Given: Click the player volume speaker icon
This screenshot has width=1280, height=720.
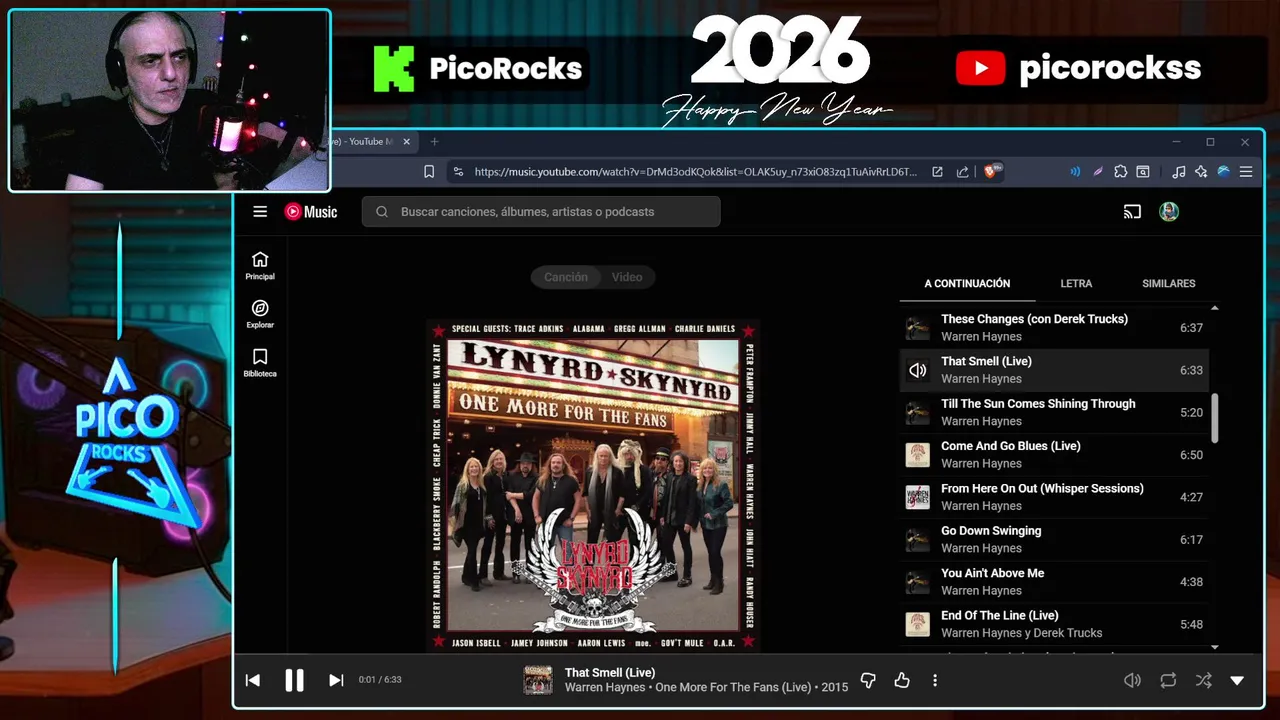Looking at the screenshot, I should pyautogui.click(x=1132, y=680).
